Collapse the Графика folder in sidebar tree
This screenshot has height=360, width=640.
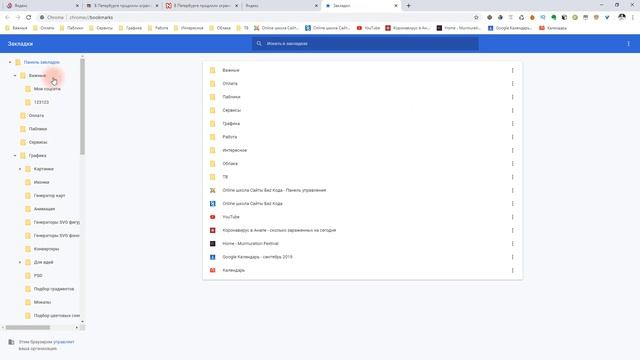pyautogui.click(x=15, y=156)
